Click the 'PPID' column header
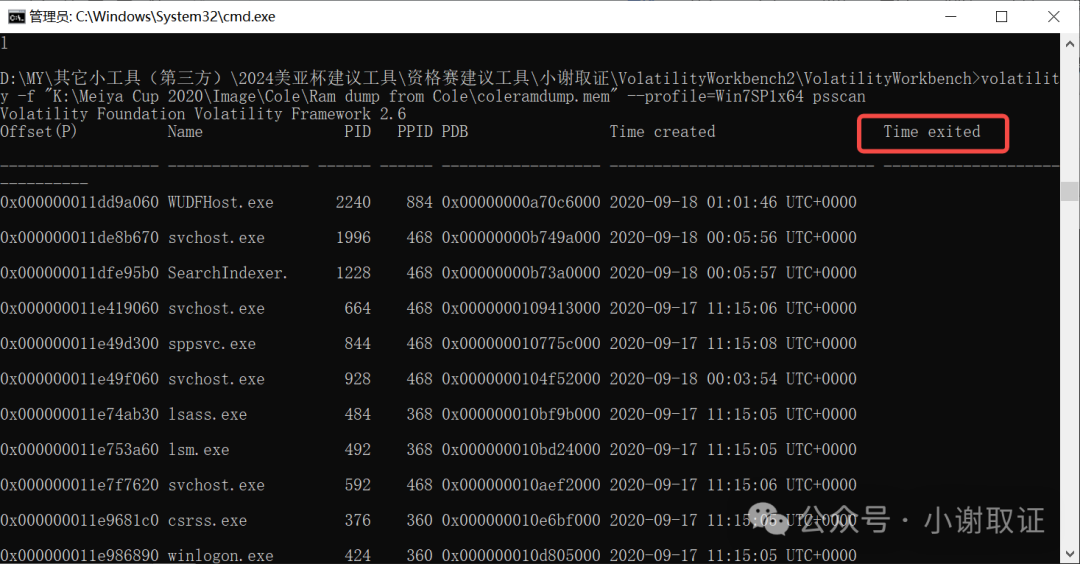 pos(415,132)
